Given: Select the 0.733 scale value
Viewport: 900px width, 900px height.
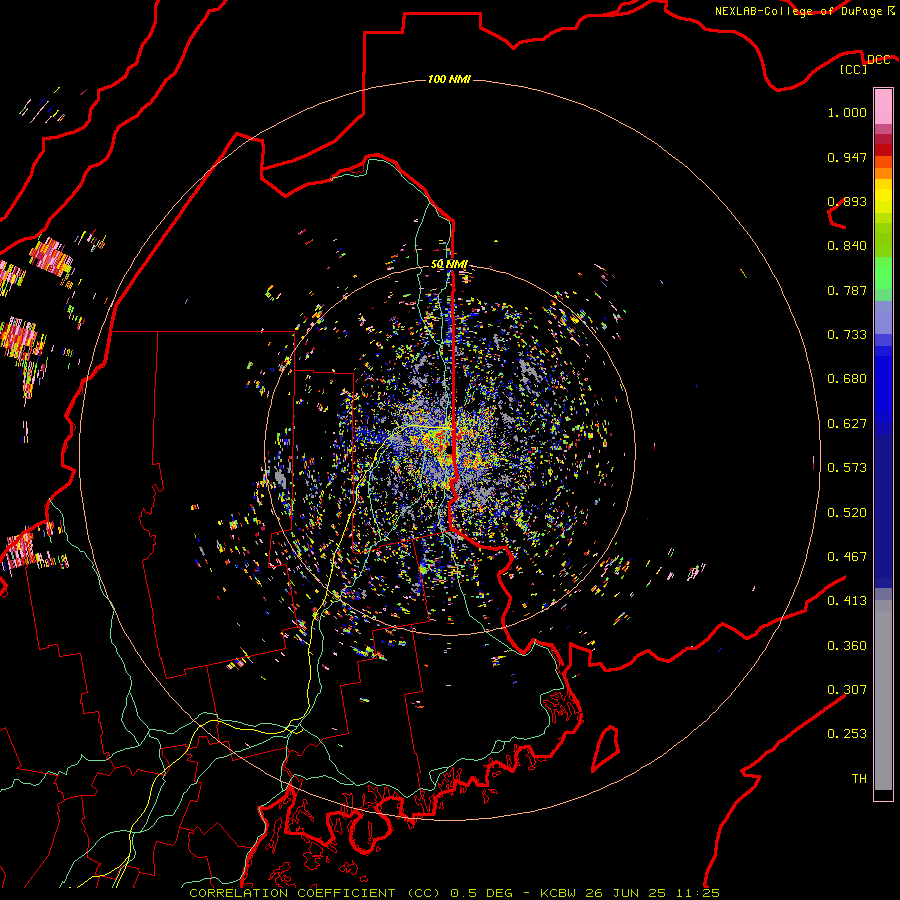Looking at the screenshot, I should coord(847,335).
